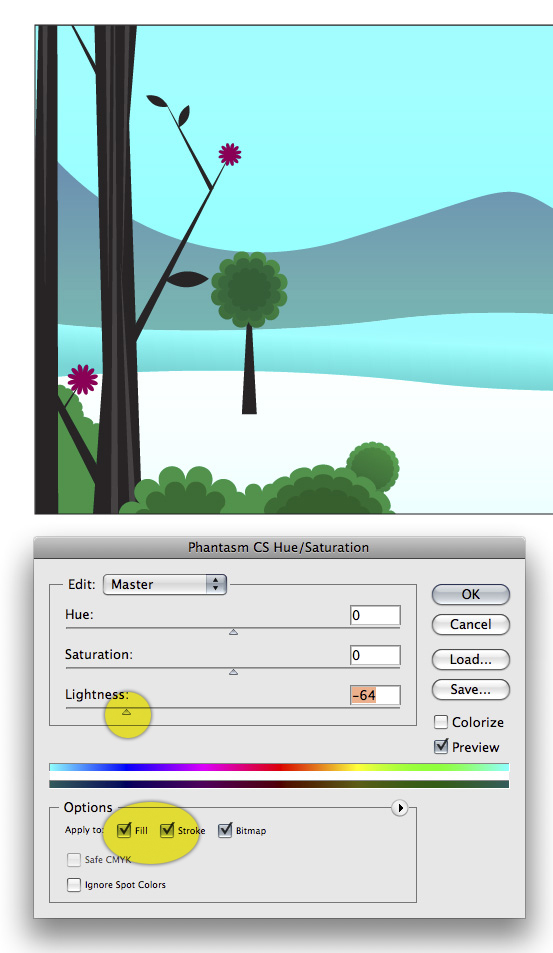
Task: Toggle the Fill checkbox
Action: pyautogui.click(x=124, y=830)
